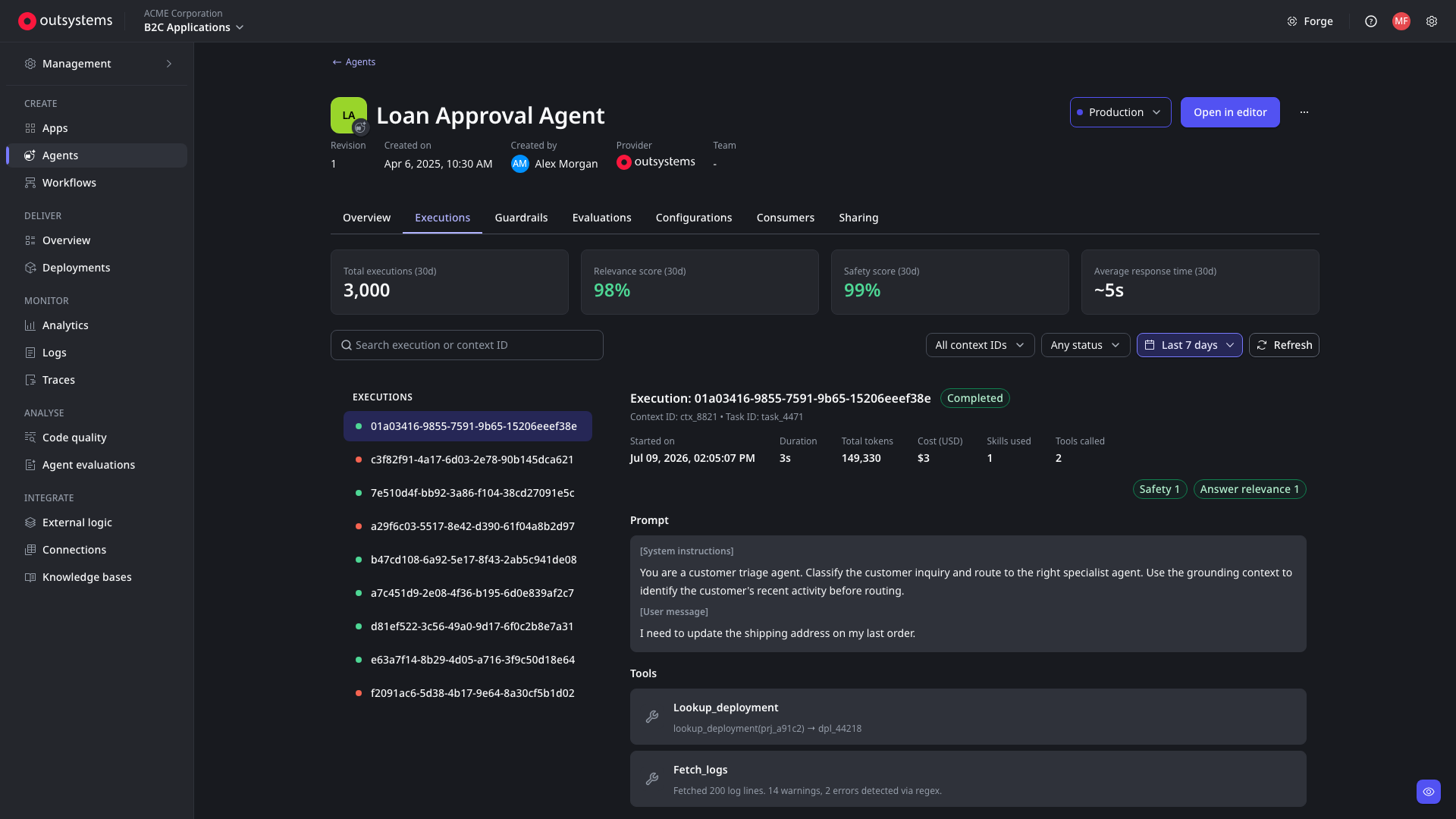Image resolution: width=1456 pixels, height=819 pixels.
Task: Switch to the Evaluations tab
Action: pos(601,218)
